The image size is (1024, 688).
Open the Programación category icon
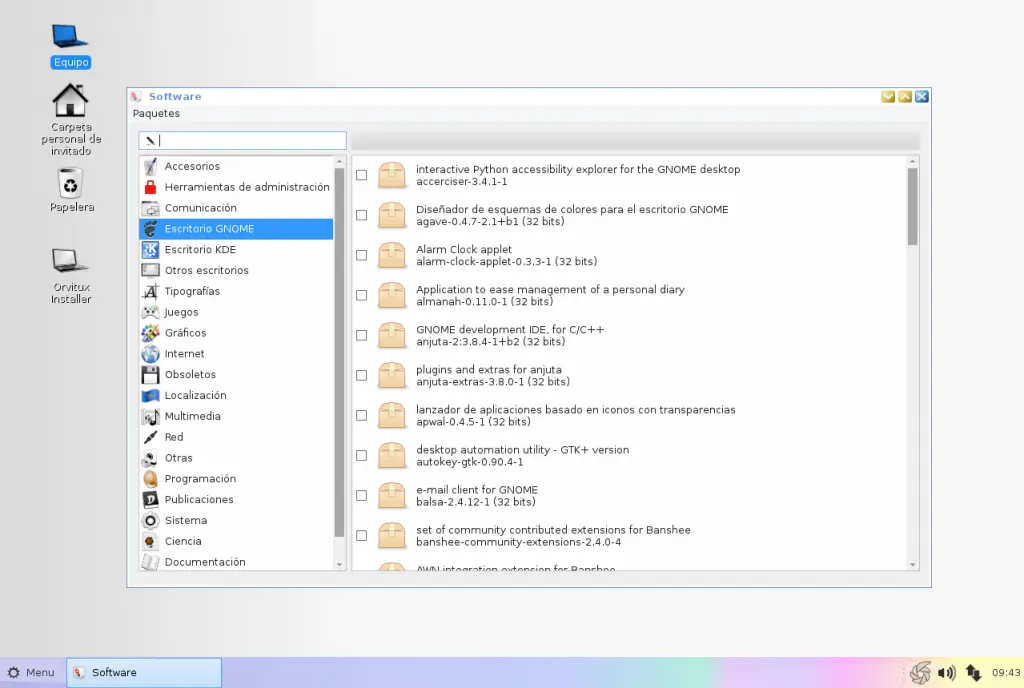[150, 479]
